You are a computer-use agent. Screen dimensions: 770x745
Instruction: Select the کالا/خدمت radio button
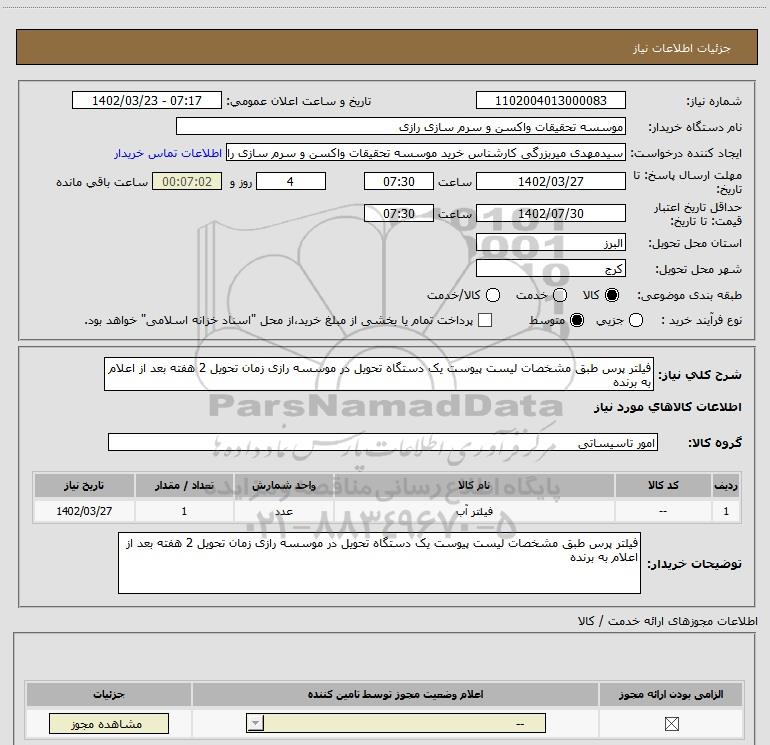click(x=493, y=295)
